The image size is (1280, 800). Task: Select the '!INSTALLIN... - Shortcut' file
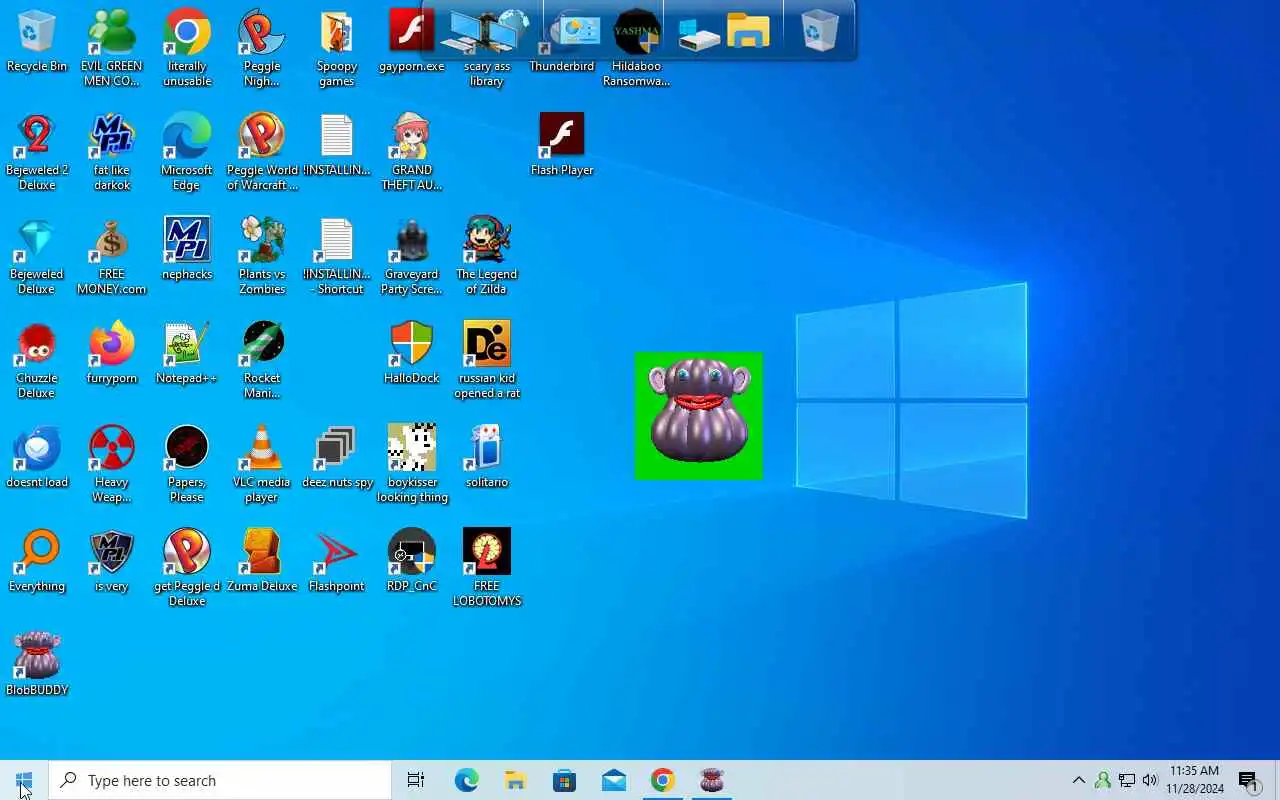click(337, 256)
